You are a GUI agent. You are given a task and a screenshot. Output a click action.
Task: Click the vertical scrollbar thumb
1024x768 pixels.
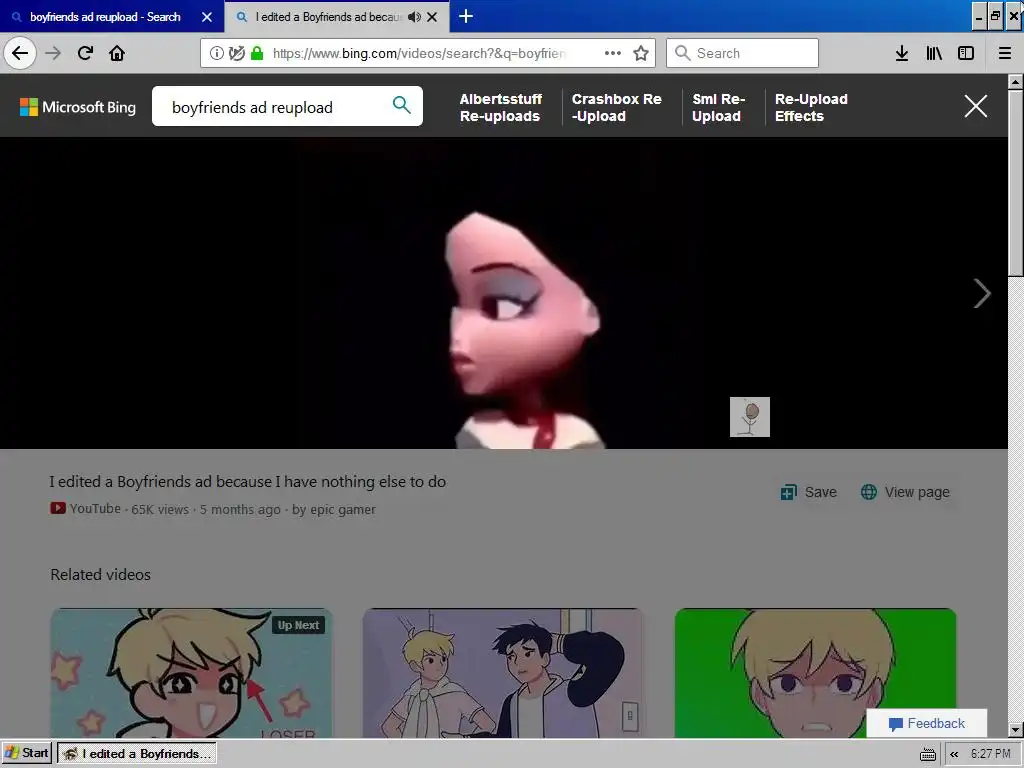click(1016, 183)
